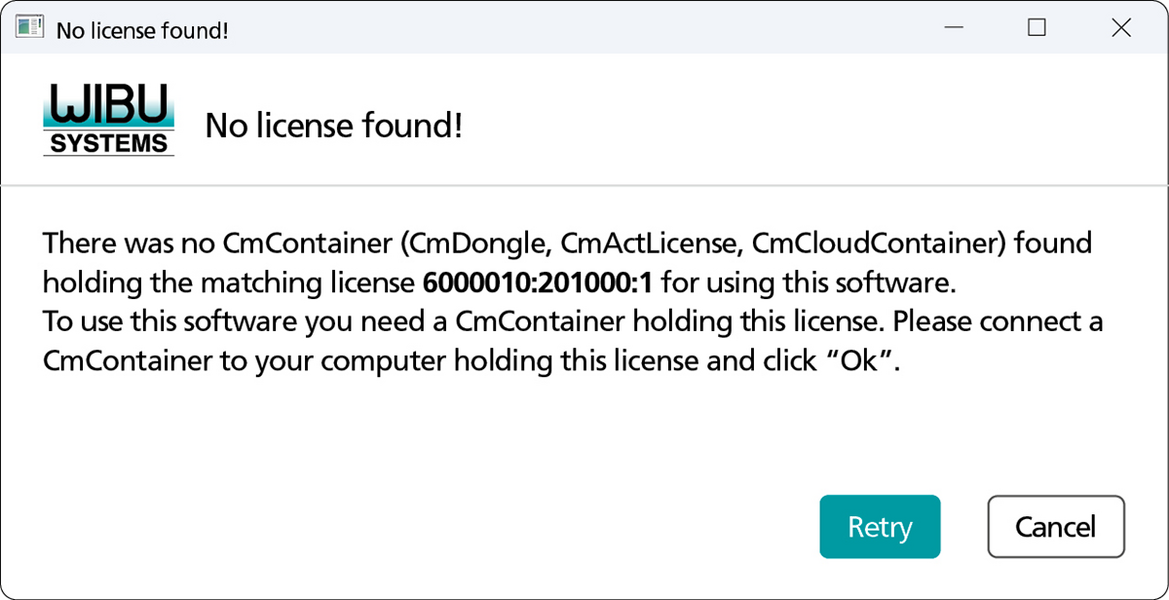Image resolution: width=1169 pixels, height=600 pixels.
Task: Select the bold license code 6000010:201000:1
Action: click(538, 283)
